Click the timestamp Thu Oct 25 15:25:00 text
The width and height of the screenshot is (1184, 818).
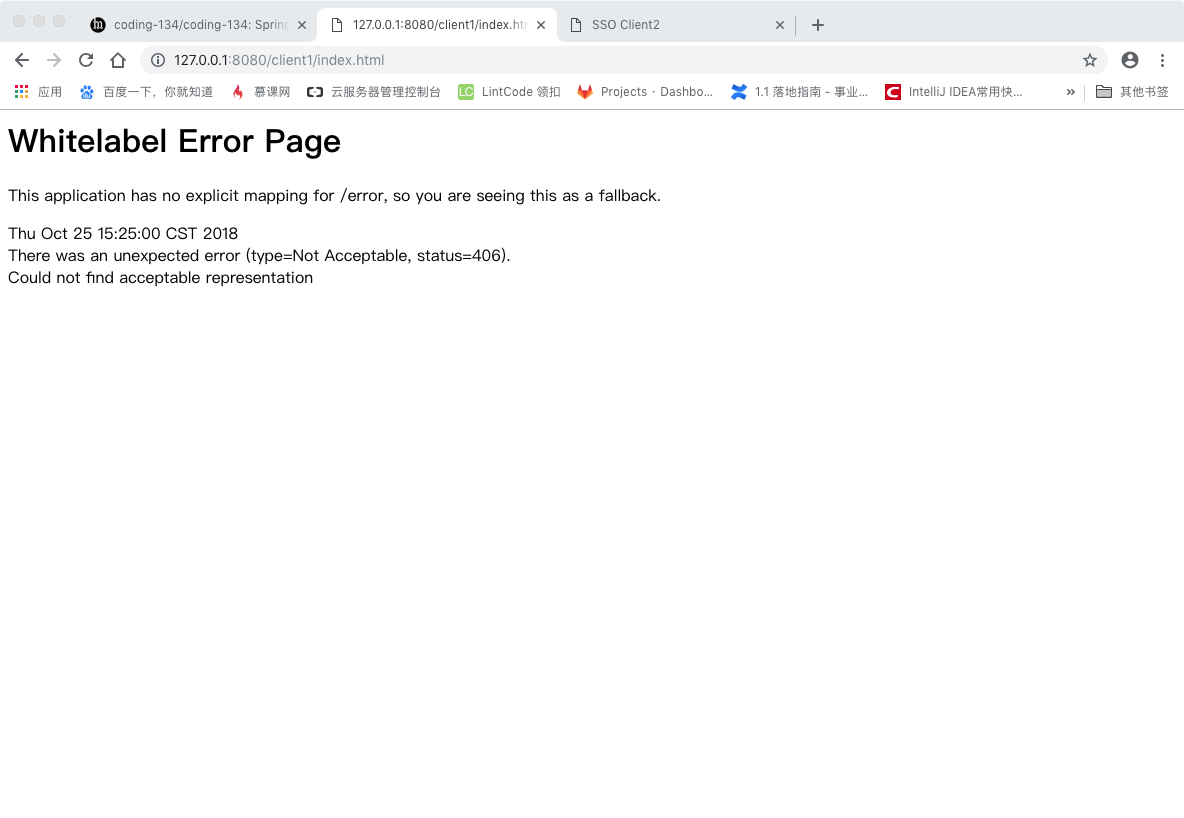click(x=123, y=233)
